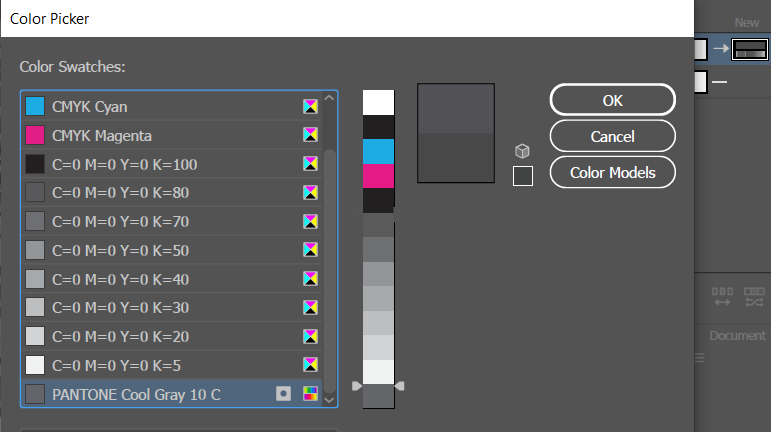Click the CMYK icon on the K=100 row
The height and width of the screenshot is (432, 771).
coord(311,164)
